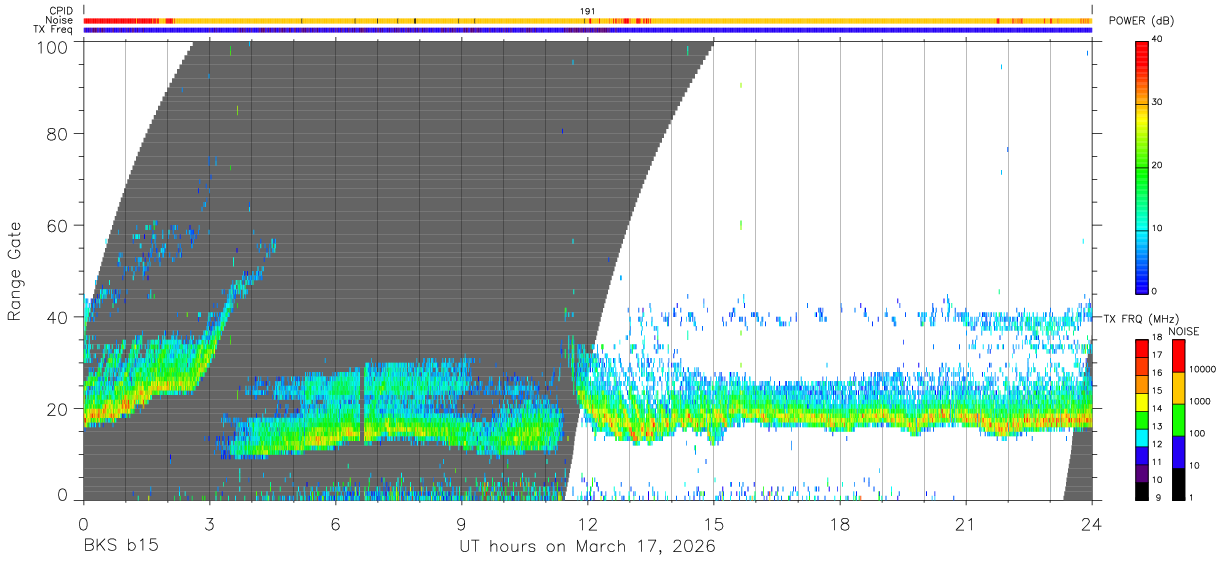
Task: Click the TX FRQ (MHz) color scale bar
Action: (1141, 420)
